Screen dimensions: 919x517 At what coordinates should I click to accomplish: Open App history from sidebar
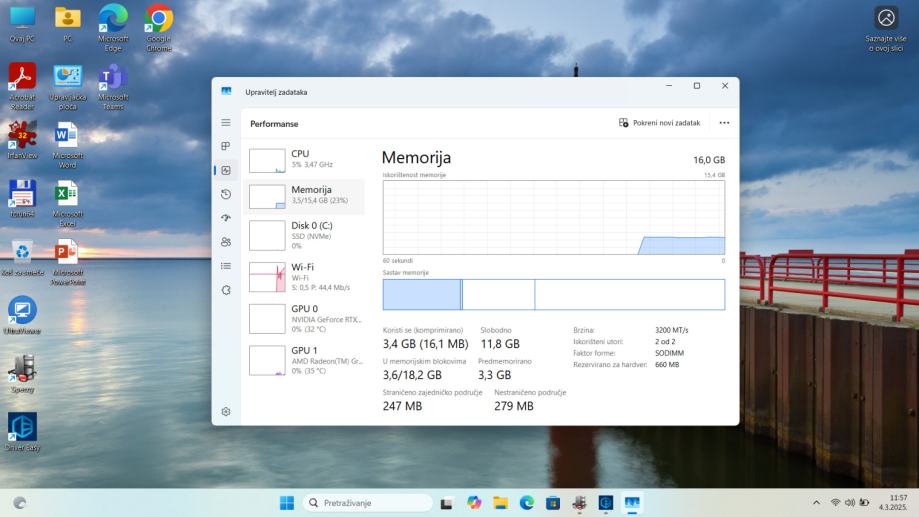click(226, 194)
